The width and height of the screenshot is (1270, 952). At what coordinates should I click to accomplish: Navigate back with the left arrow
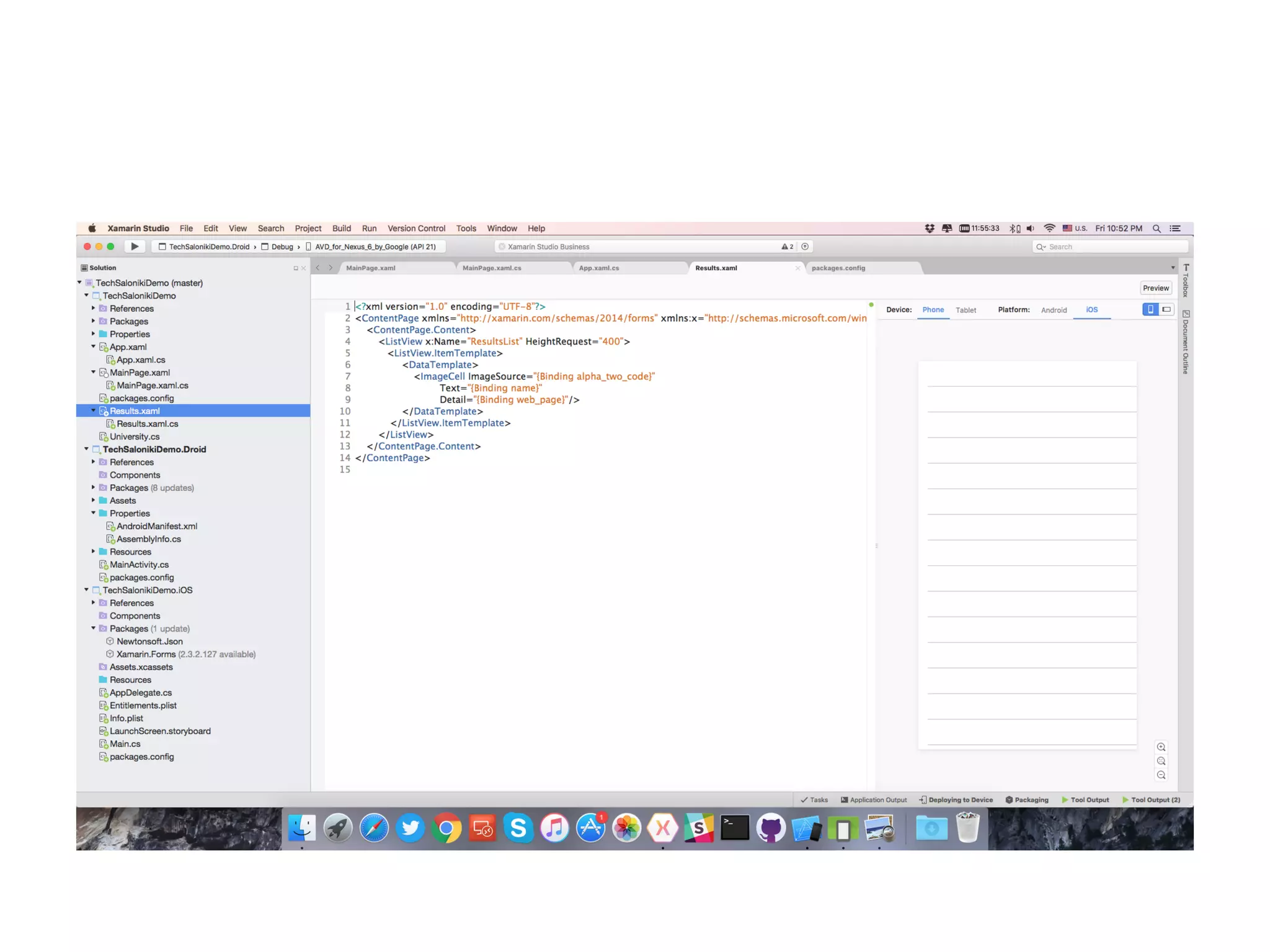[318, 268]
